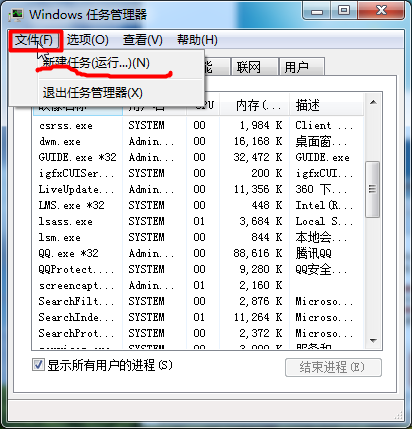Close the Task Manager window
This screenshot has width=412, height=429.
tap(382, 11)
